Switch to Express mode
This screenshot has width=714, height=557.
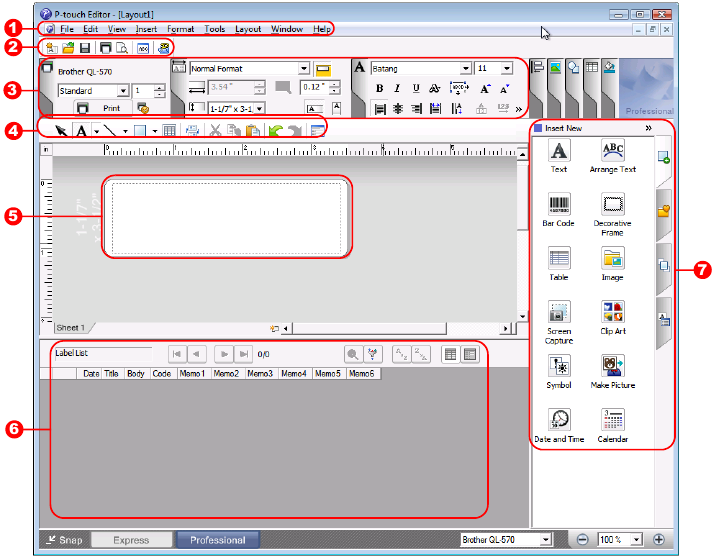(x=131, y=540)
